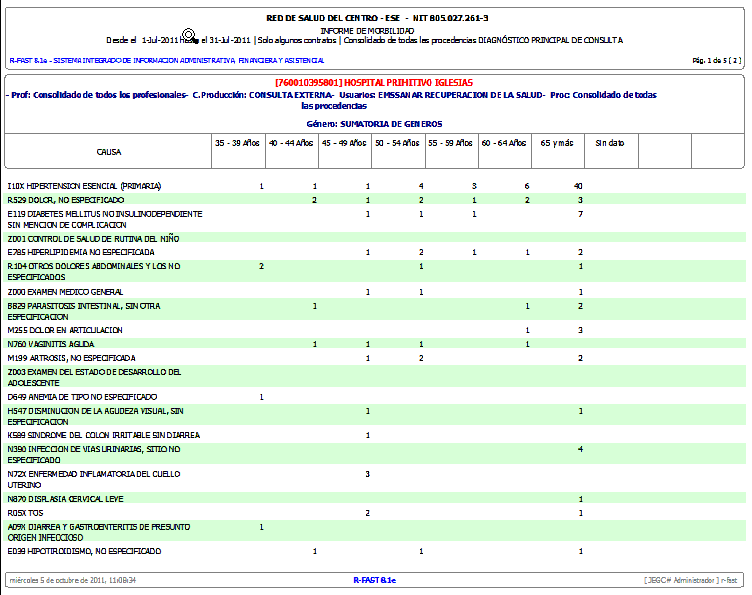This screenshot has height=595, width=752.
Task: Select row D649 ANEMIA DE TIPO NO ESPECIFICADO
Action: (375, 397)
